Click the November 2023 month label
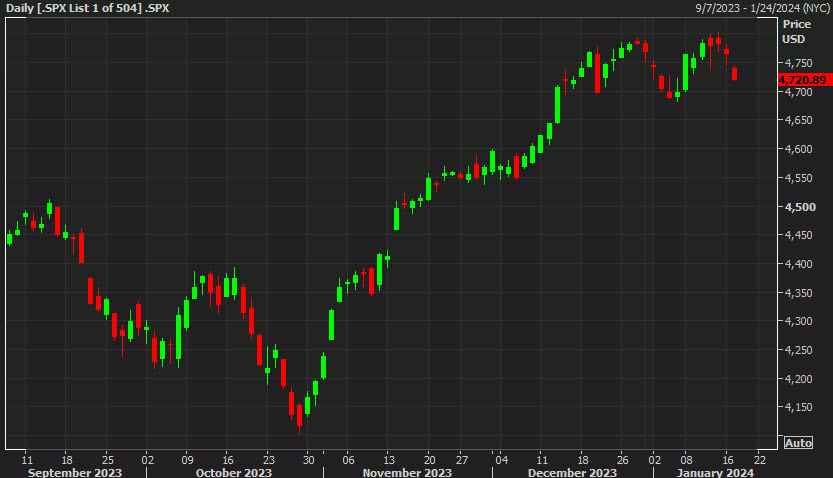 (407, 472)
